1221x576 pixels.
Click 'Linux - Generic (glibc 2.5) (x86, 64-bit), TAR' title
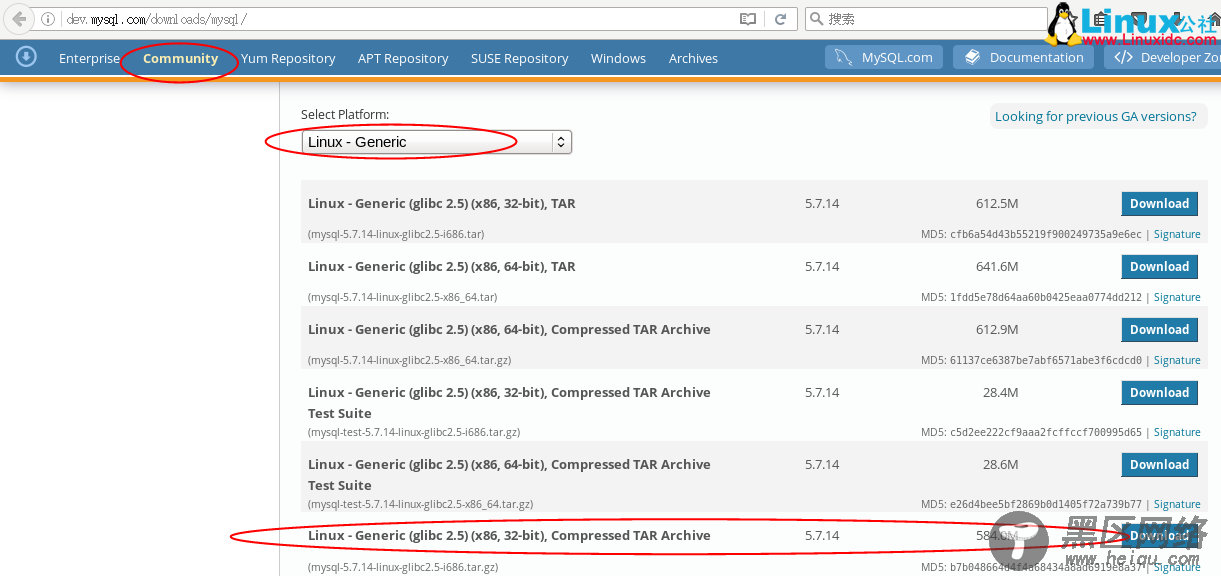[x=442, y=266]
